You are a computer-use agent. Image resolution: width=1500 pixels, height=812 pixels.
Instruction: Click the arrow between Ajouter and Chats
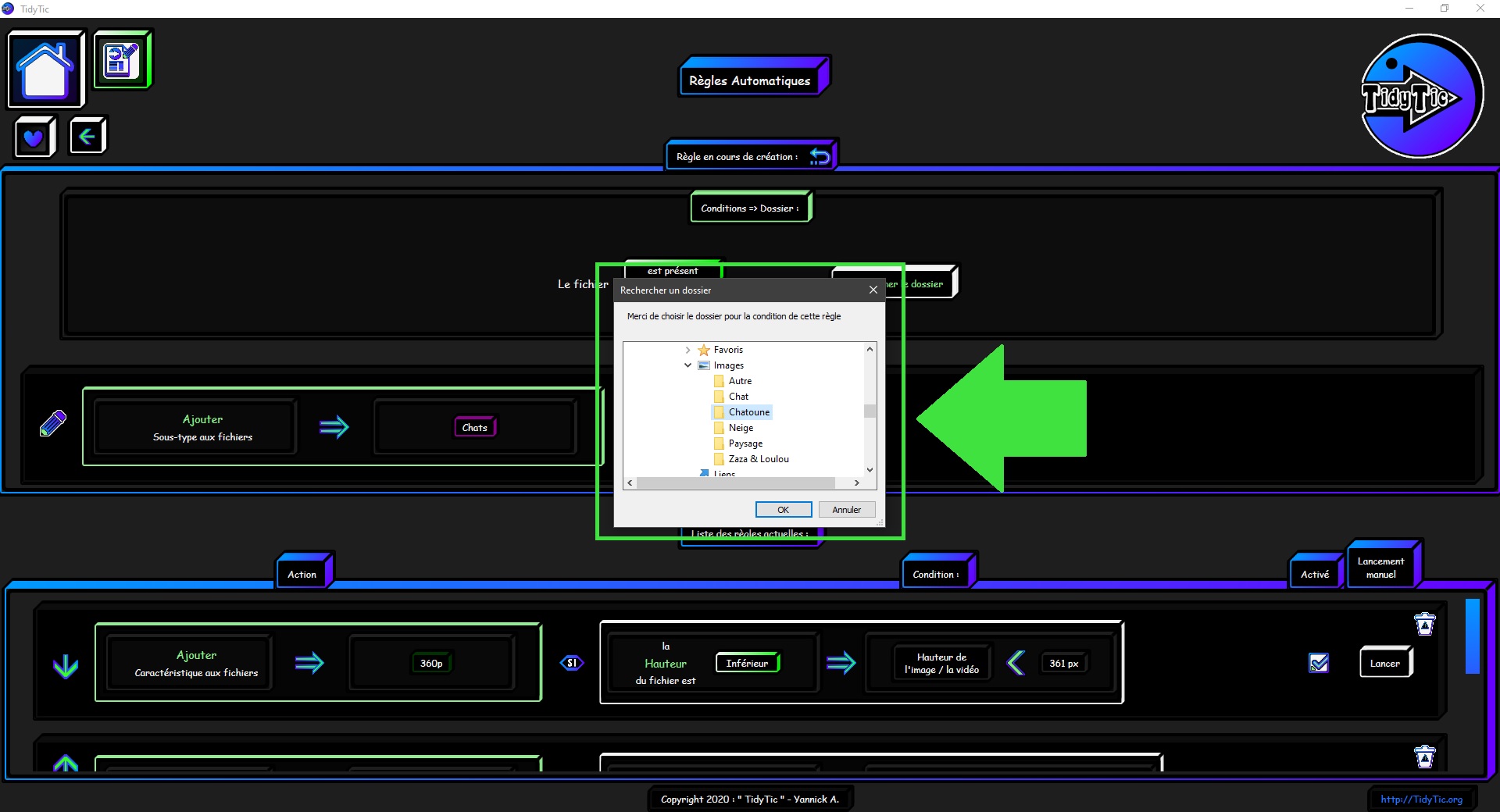(334, 427)
